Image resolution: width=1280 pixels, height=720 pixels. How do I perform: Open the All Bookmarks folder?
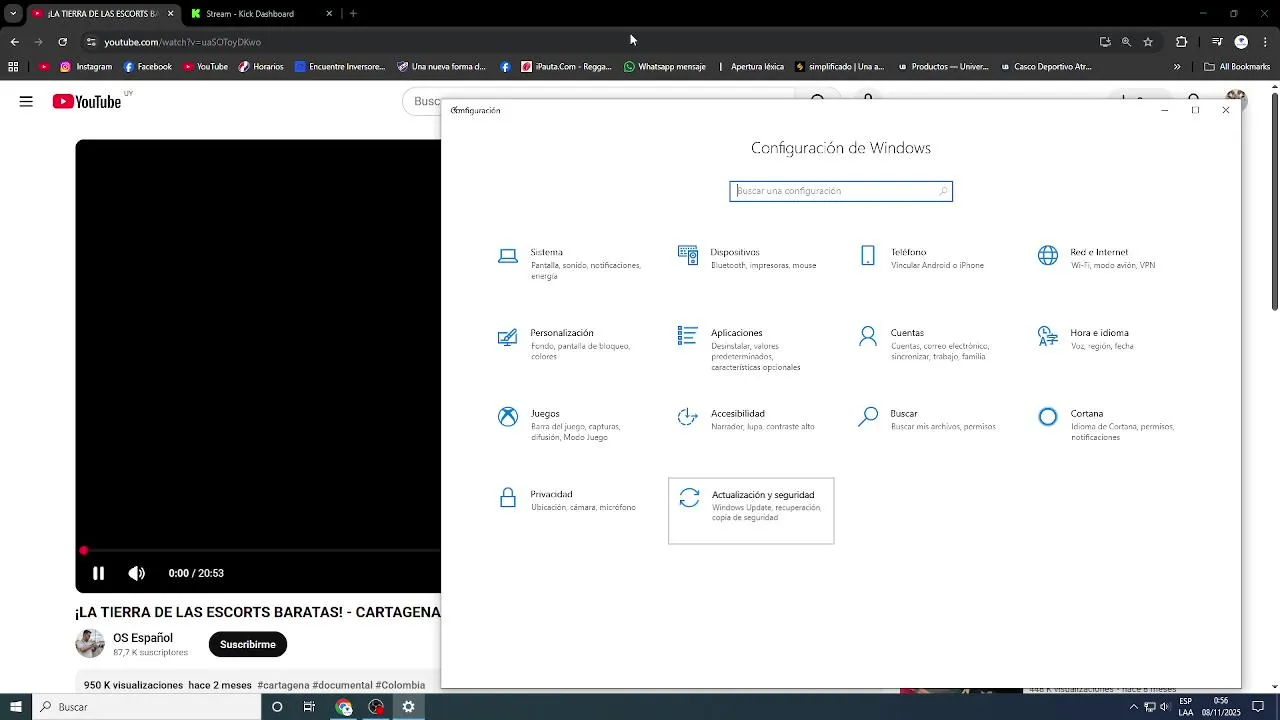[x=1237, y=67]
